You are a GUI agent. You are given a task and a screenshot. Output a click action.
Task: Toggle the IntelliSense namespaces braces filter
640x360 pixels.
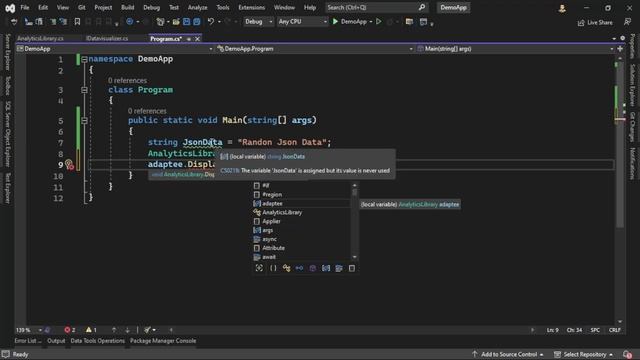pos(273,268)
